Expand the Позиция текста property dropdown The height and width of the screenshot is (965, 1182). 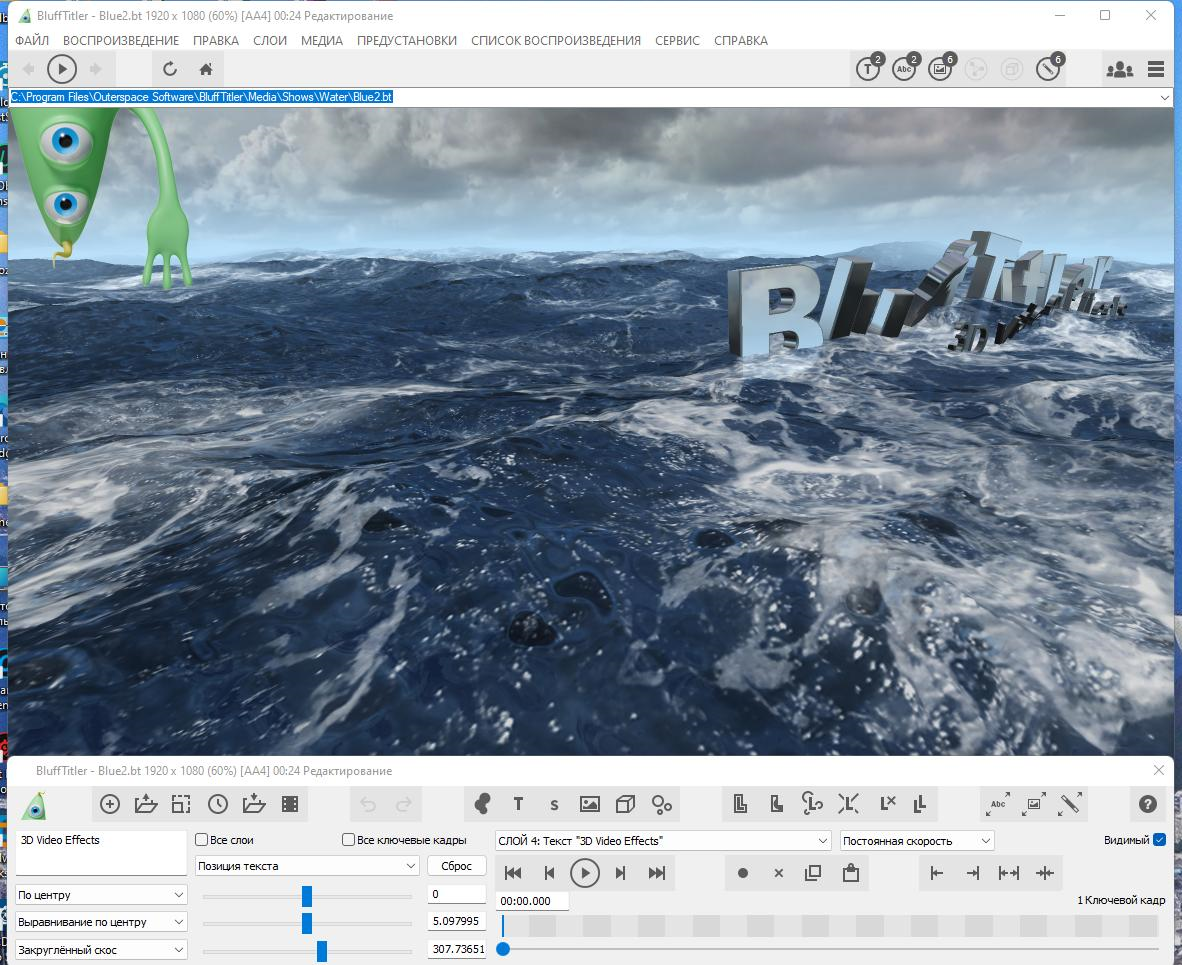click(307, 866)
